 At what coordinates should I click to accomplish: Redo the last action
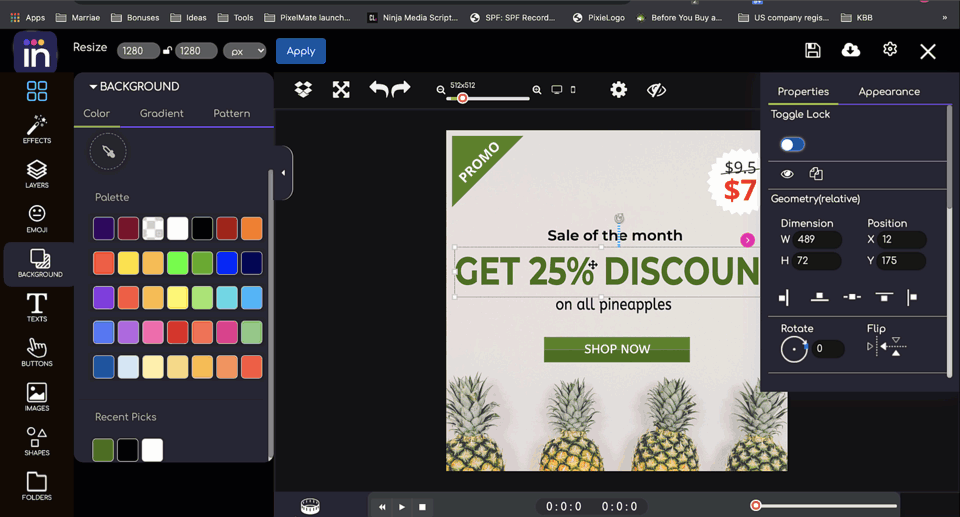pyautogui.click(x=401, y=89)
